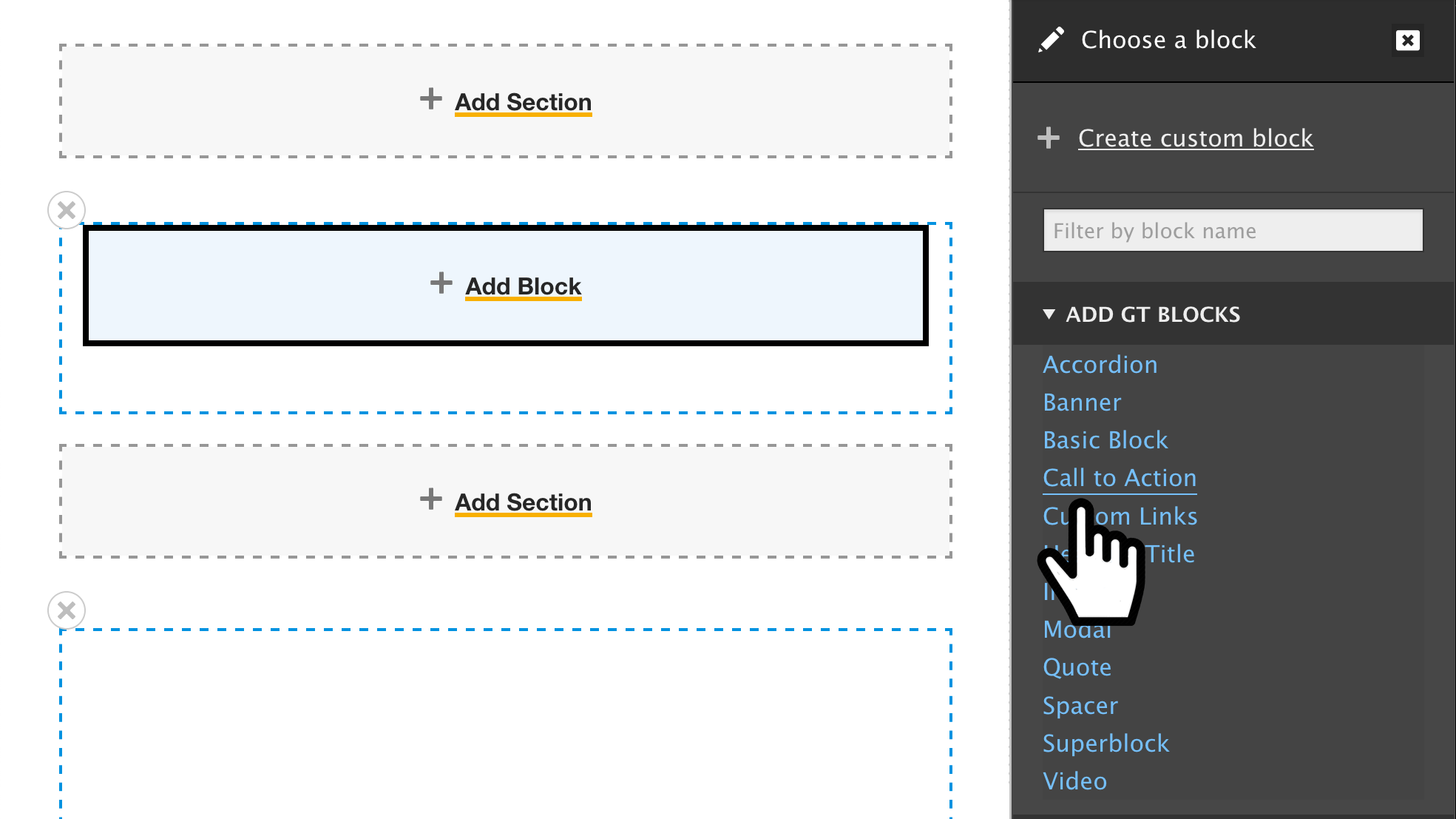Select the Call to Action block

pyautogui.click(x=1120, y=478)
